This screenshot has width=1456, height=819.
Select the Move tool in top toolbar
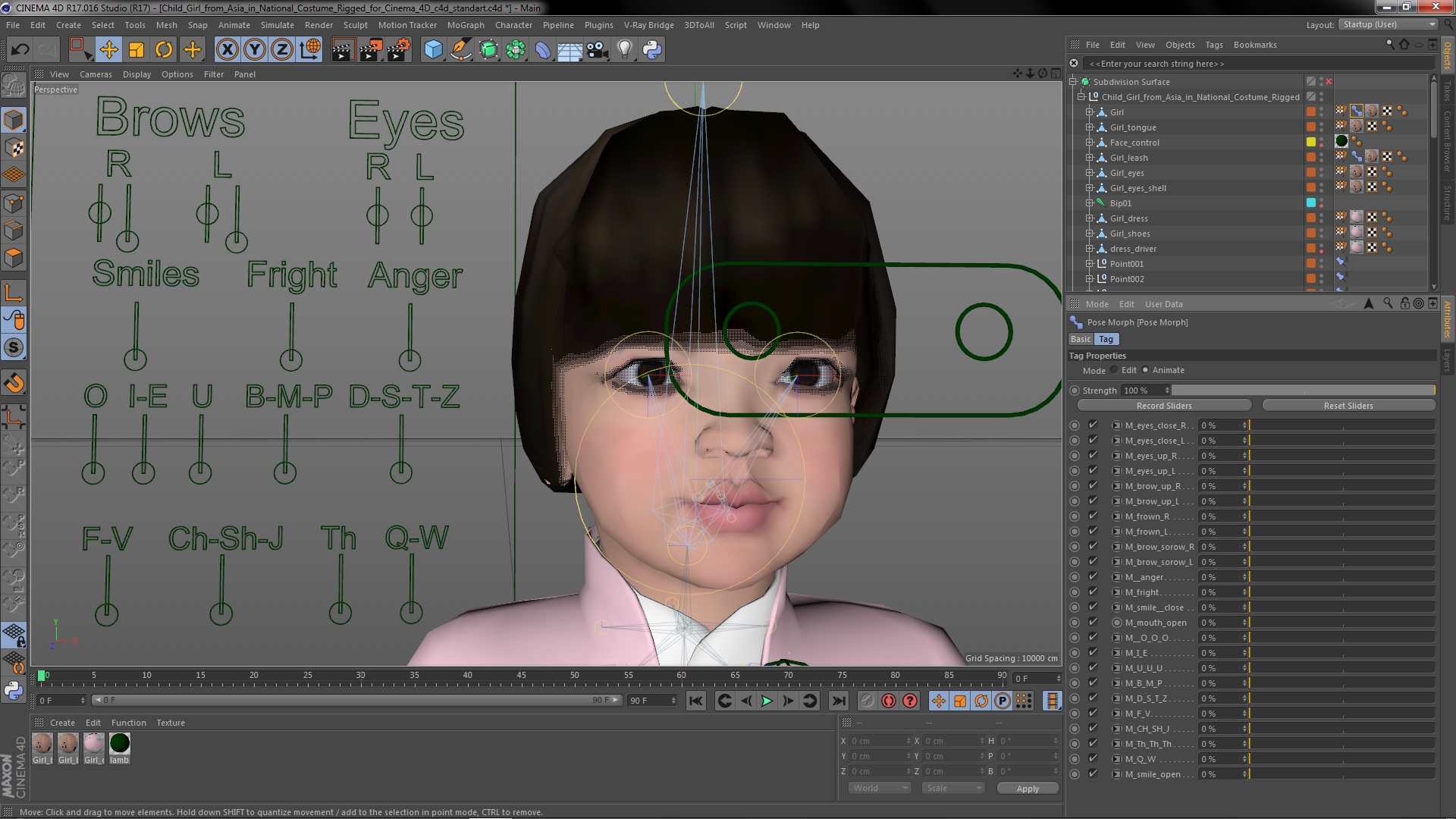(108, 50)
